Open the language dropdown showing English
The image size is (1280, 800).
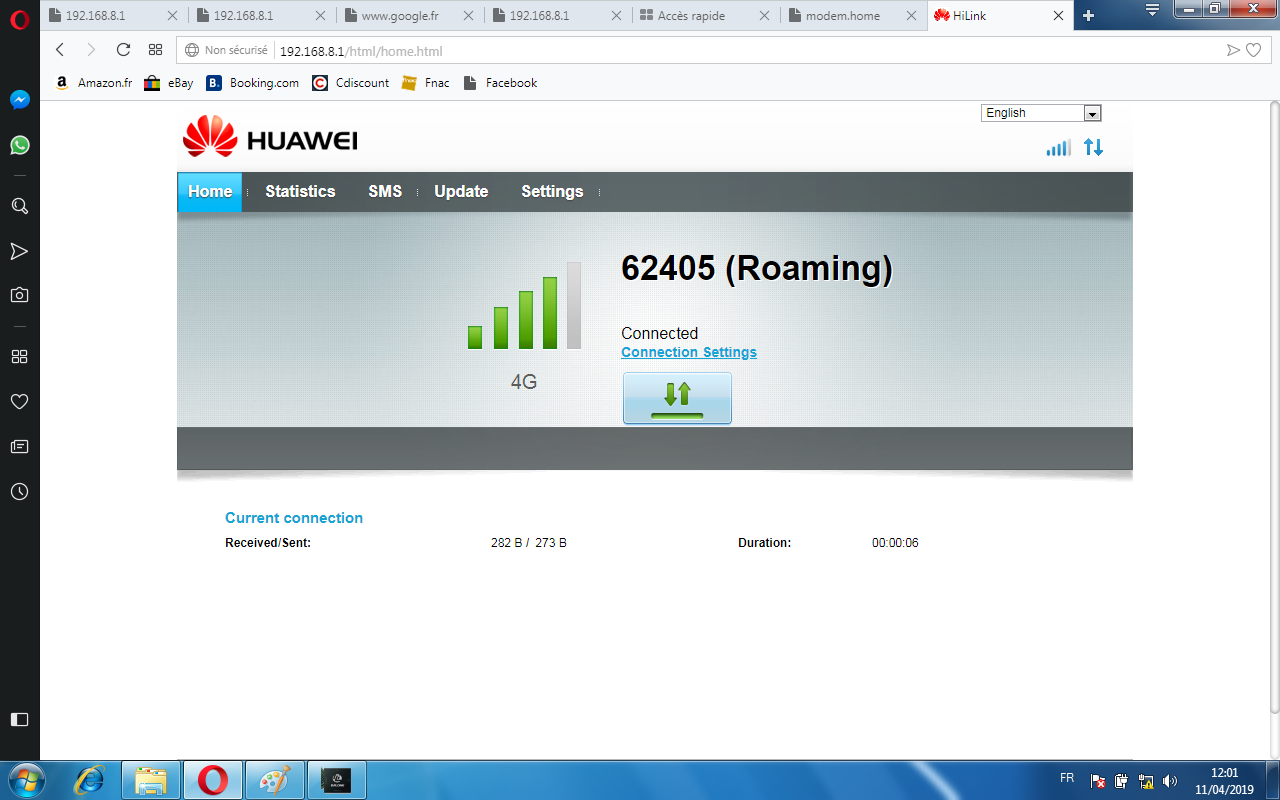(x=1041, y=113)
